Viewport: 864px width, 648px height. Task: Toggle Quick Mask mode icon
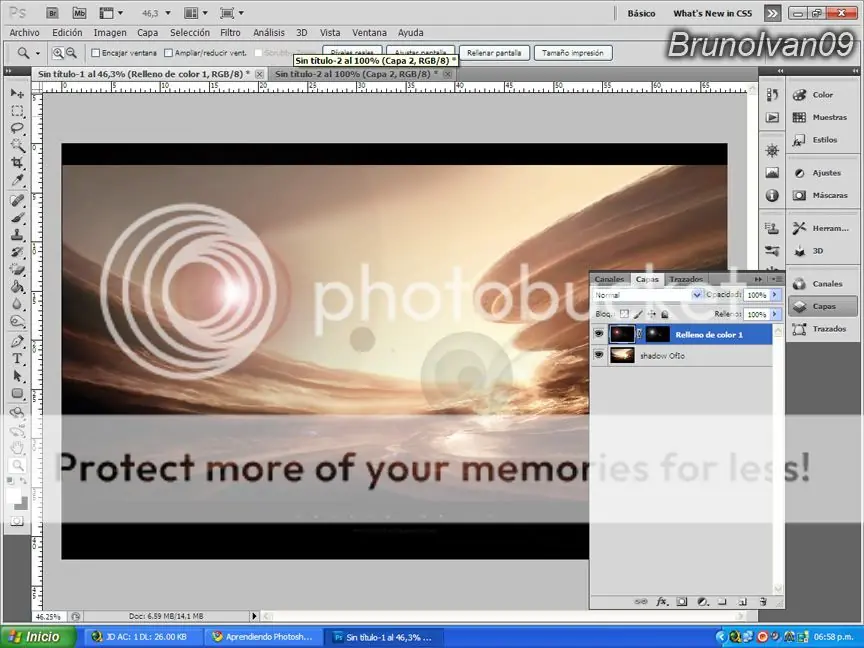pos(17,521)
